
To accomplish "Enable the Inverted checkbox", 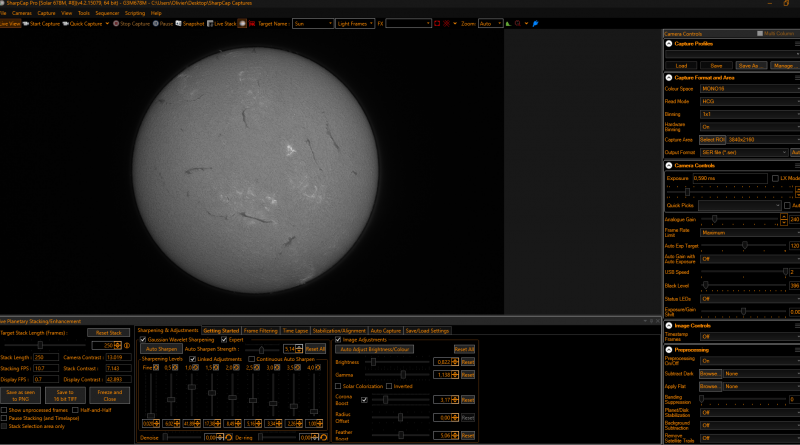I will 389,386.
